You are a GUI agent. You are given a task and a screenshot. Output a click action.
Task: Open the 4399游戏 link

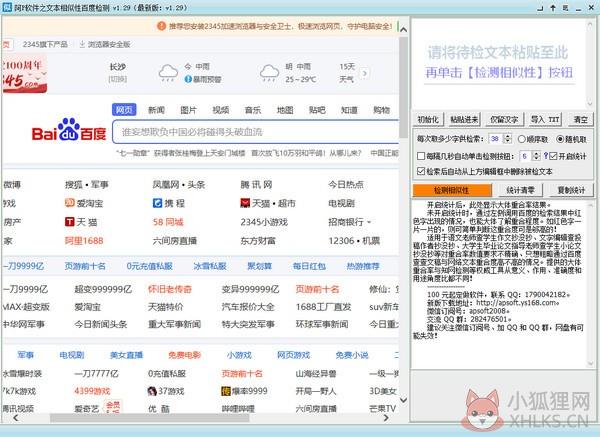92,391
